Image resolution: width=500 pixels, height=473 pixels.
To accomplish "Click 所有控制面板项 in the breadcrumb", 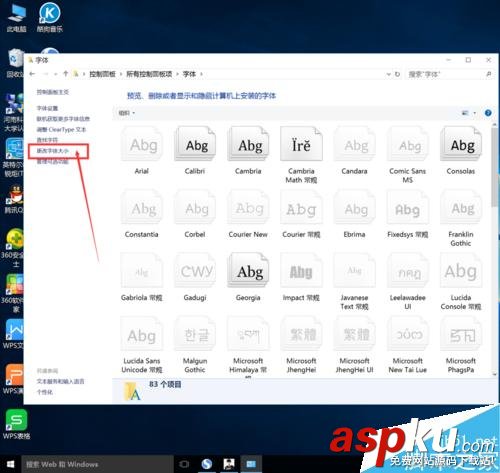I will (x=149, y=74).
